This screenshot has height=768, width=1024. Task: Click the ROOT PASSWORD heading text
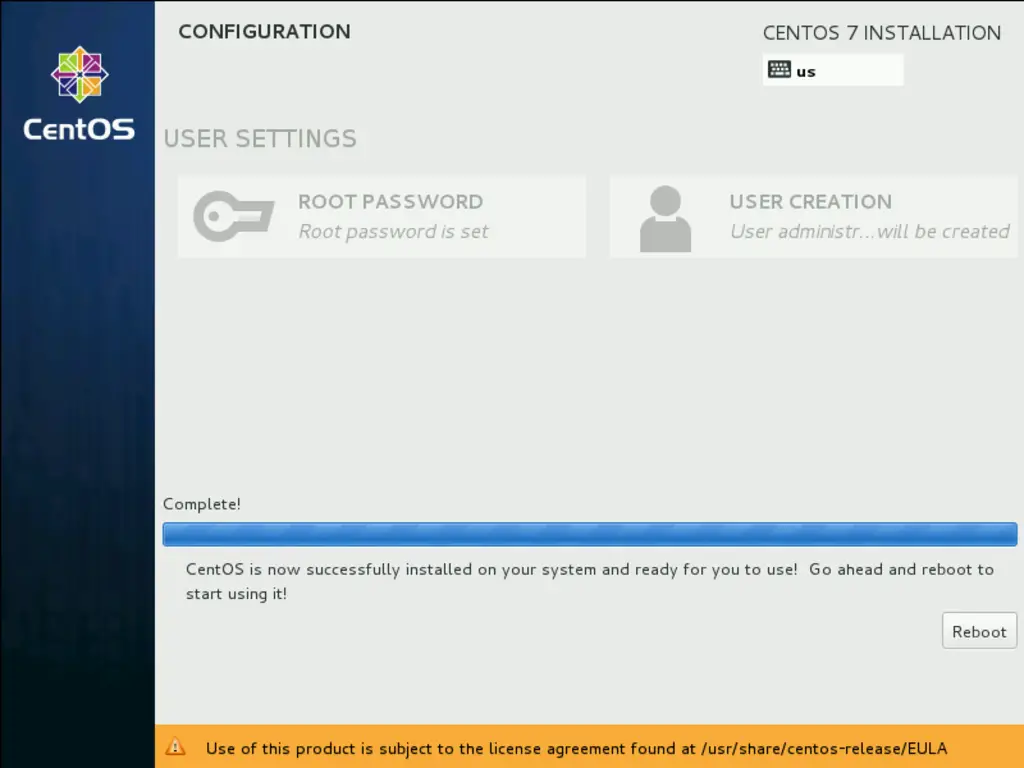[x=391, y=202]
